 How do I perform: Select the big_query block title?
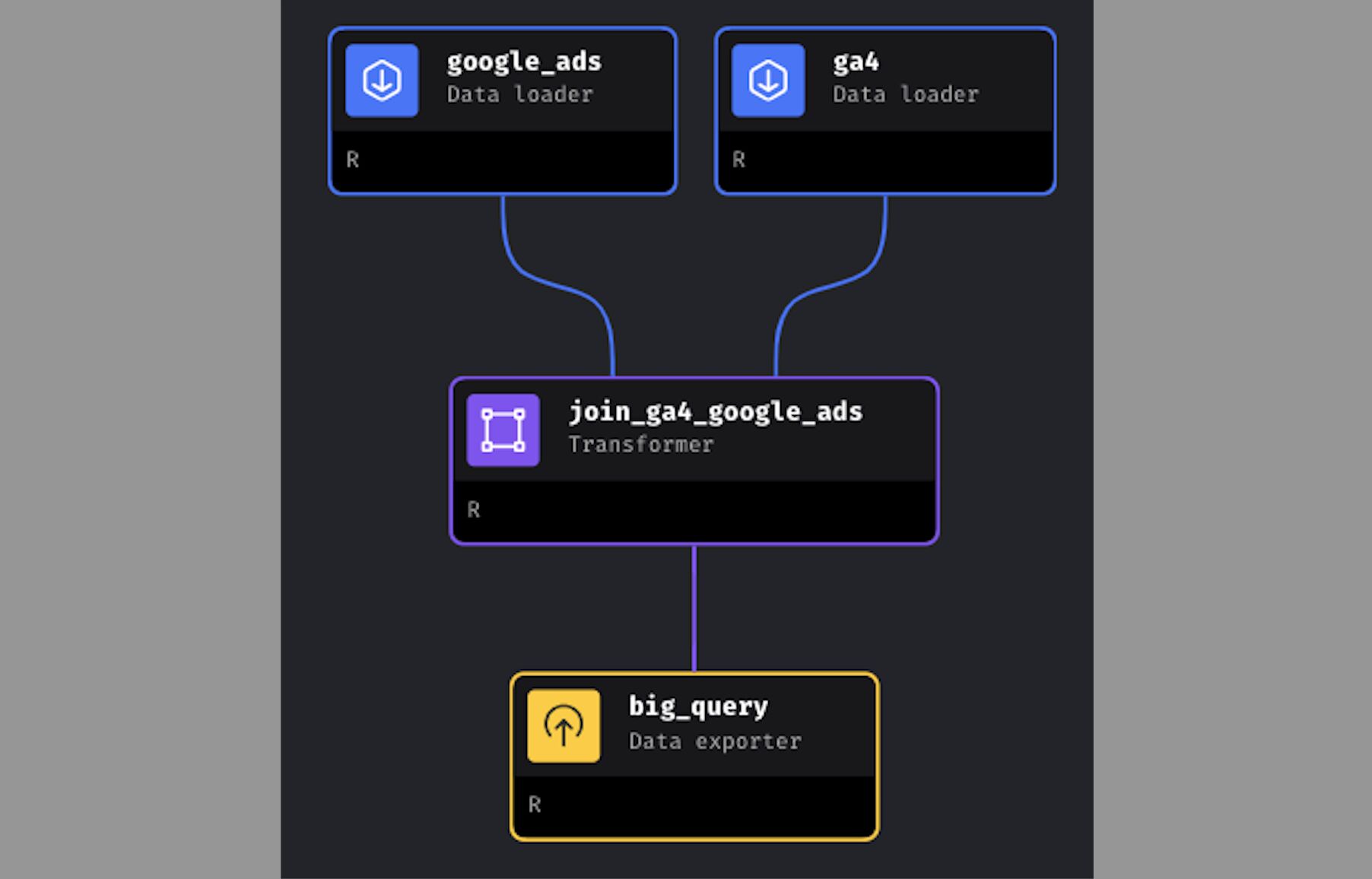698,707
